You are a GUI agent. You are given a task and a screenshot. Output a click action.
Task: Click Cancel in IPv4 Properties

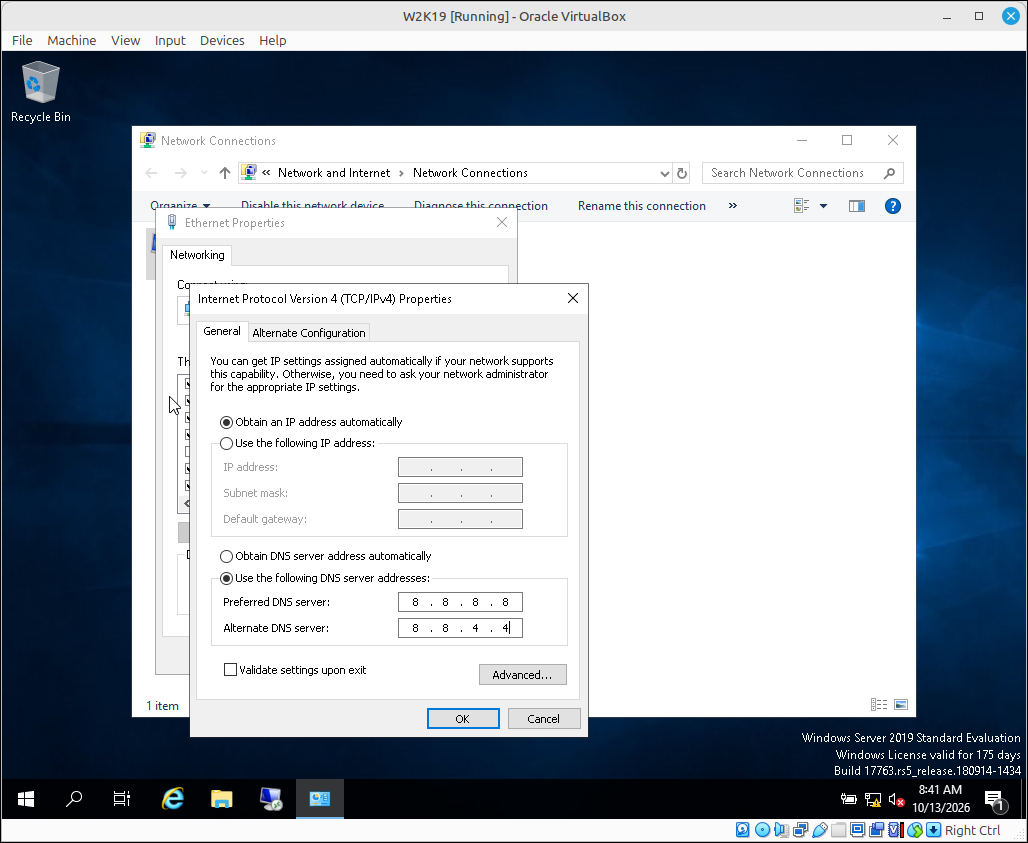(x=544, y=718)
